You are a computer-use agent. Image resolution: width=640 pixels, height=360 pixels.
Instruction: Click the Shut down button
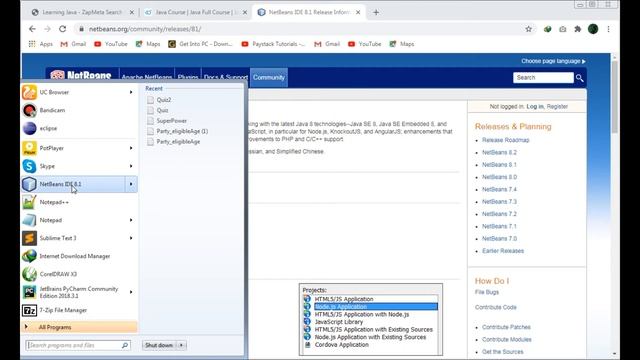pyautogui.click(x=159, y=345)
